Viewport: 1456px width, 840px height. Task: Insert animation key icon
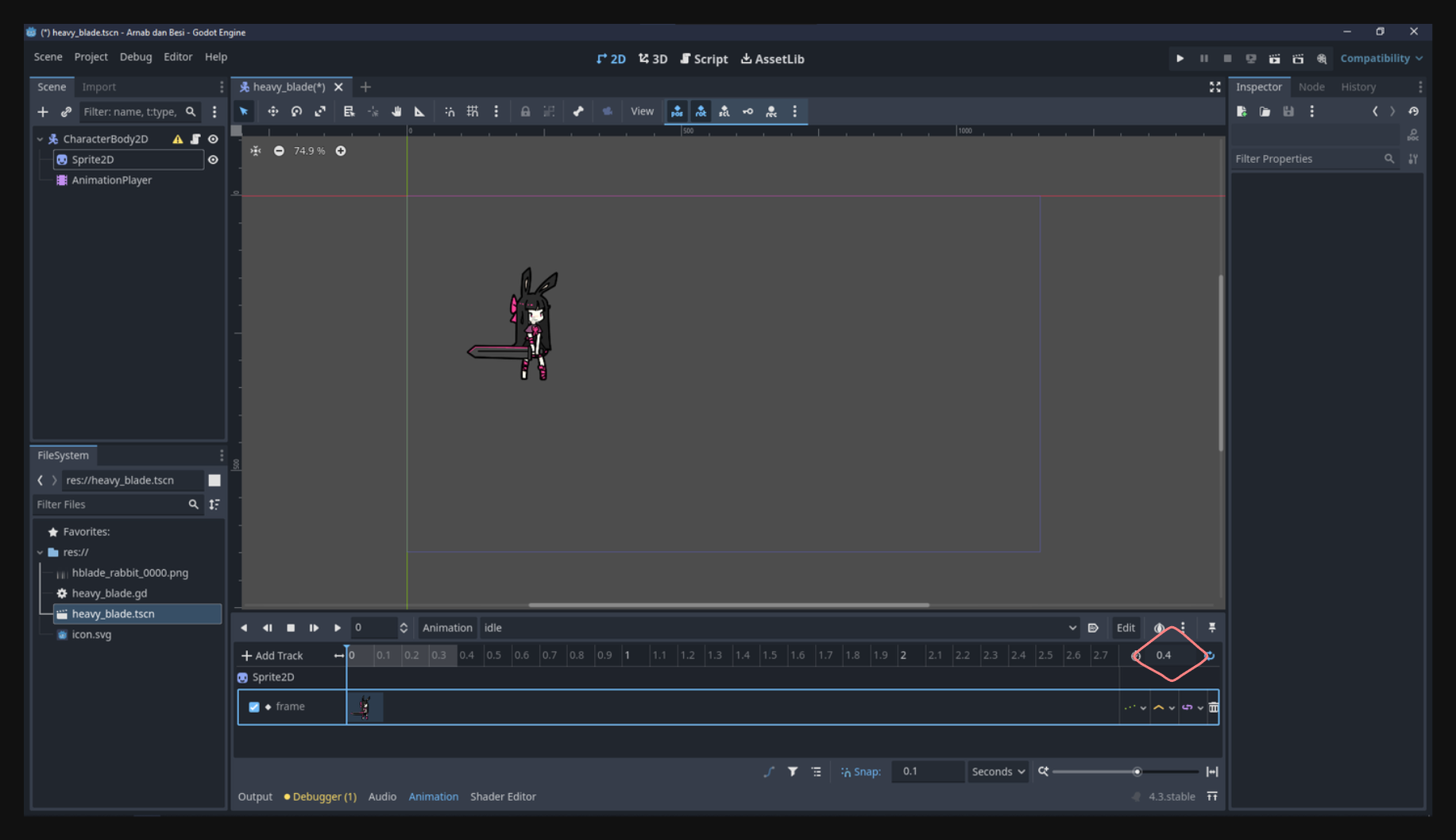[747, 111]
